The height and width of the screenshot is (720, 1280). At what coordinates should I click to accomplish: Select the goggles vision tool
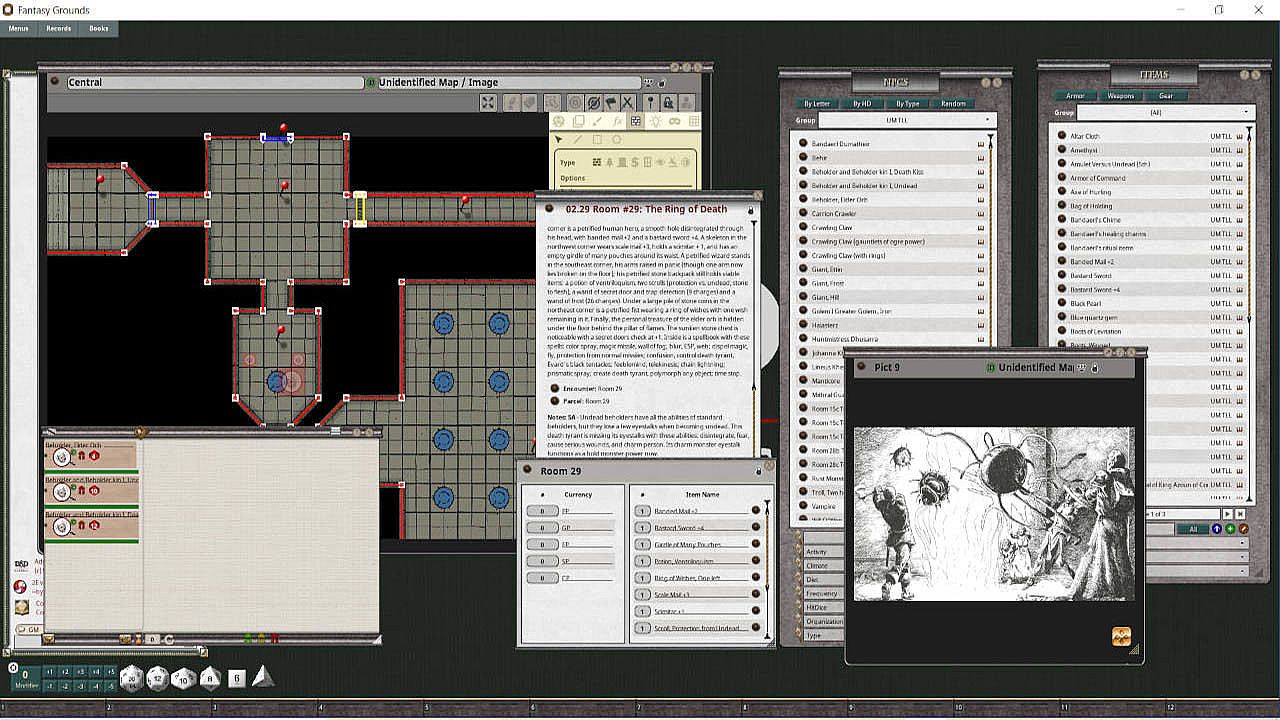coord(674,121)
